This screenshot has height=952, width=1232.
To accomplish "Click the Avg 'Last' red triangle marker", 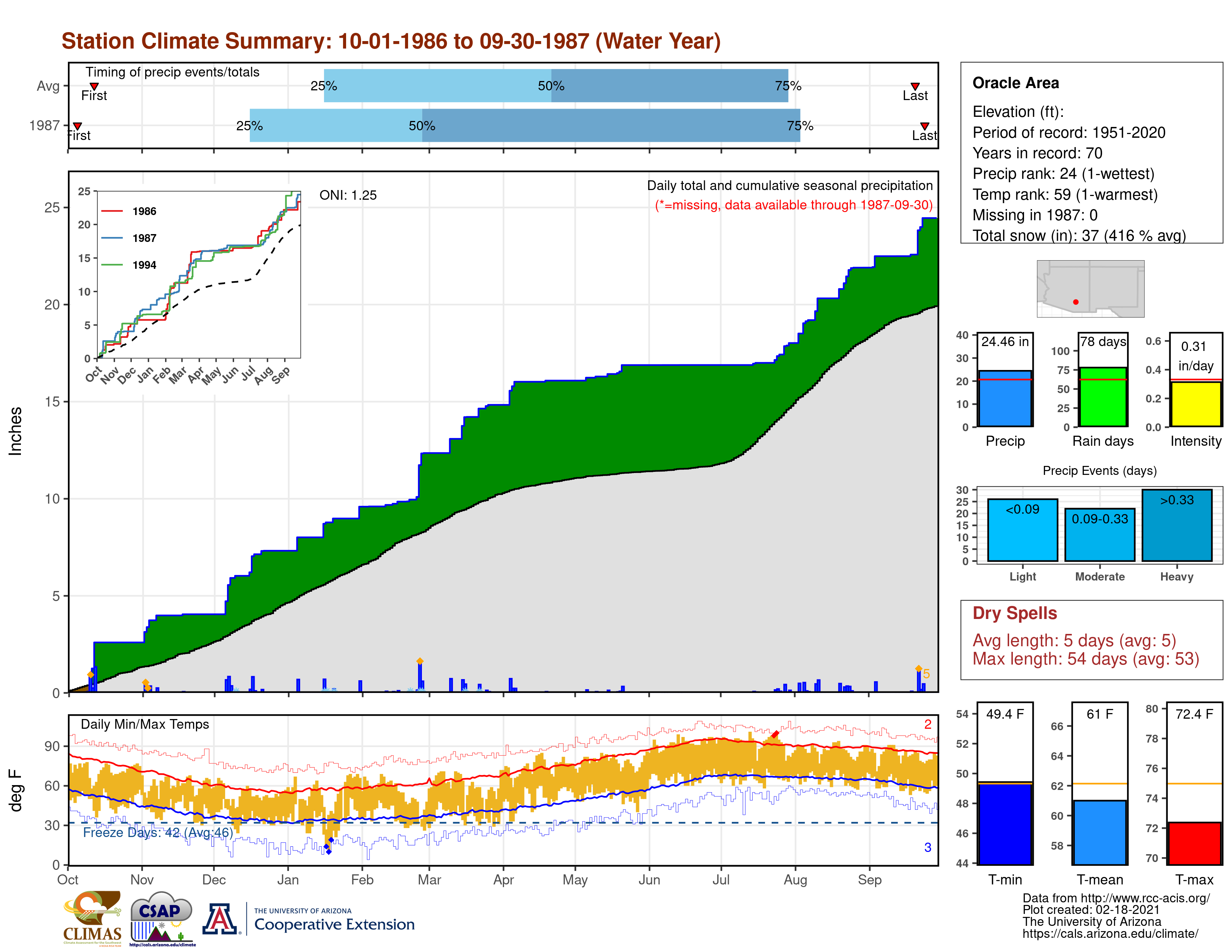I will pos(915,86).
